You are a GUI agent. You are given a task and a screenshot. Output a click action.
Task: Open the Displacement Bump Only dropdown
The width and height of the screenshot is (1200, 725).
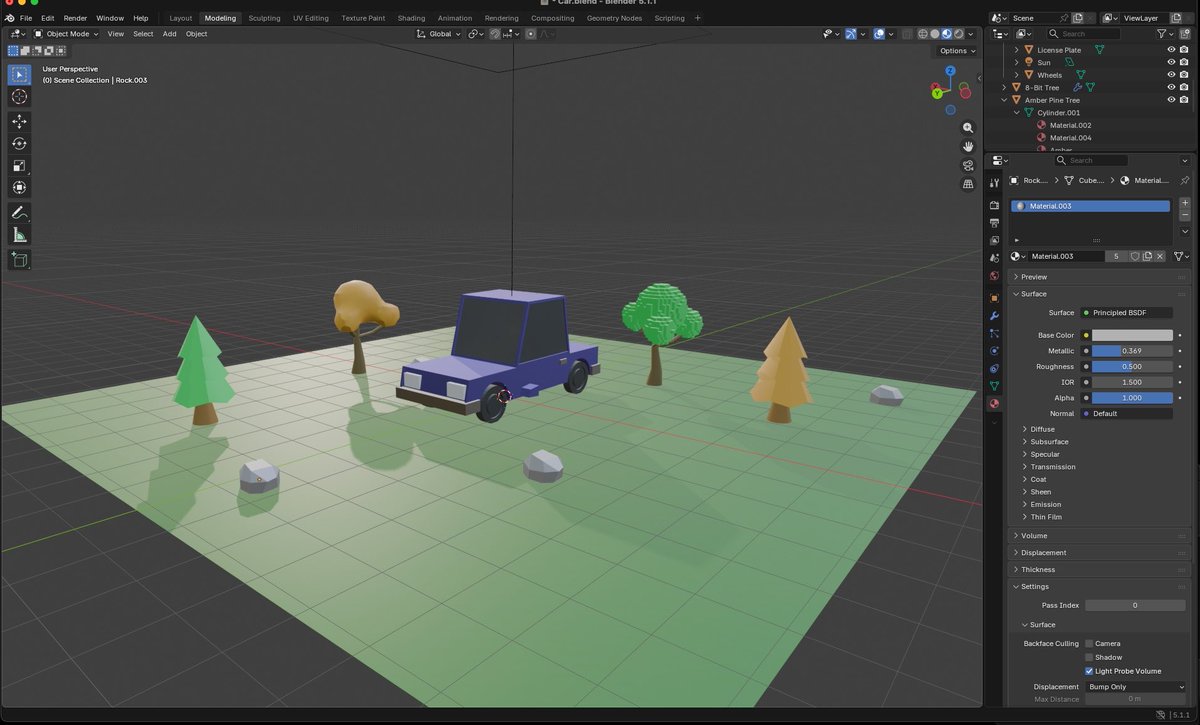pos(1135,687)
